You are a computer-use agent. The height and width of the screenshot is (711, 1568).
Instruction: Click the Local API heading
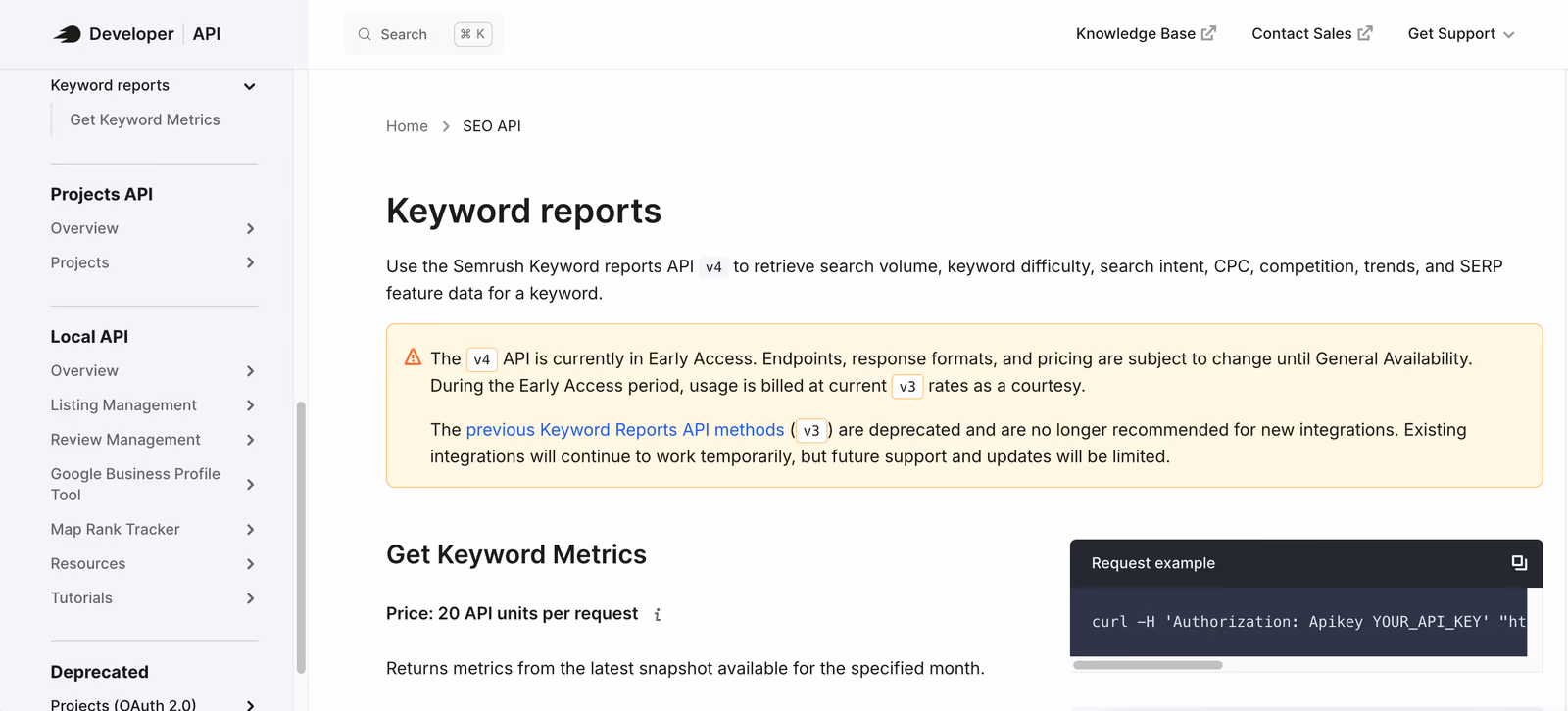89,337
